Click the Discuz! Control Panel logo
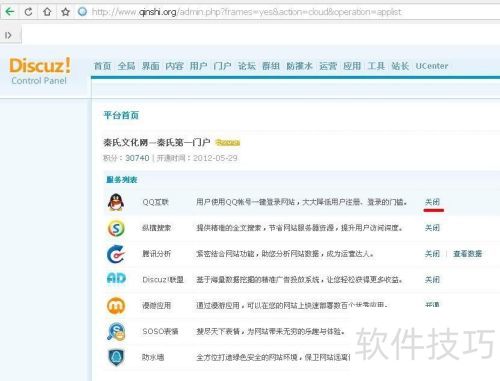 pyautogui.click(x=39, y=71)
